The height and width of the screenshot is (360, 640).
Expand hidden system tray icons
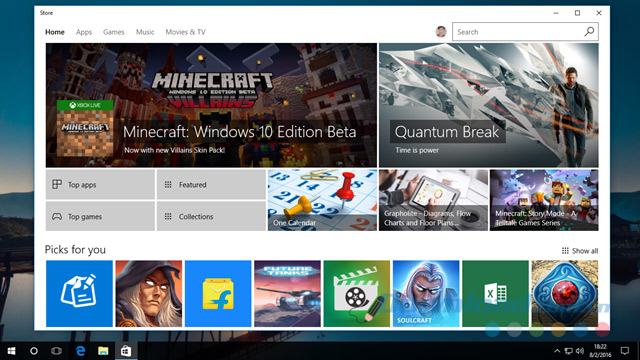[x=557, y=351]
